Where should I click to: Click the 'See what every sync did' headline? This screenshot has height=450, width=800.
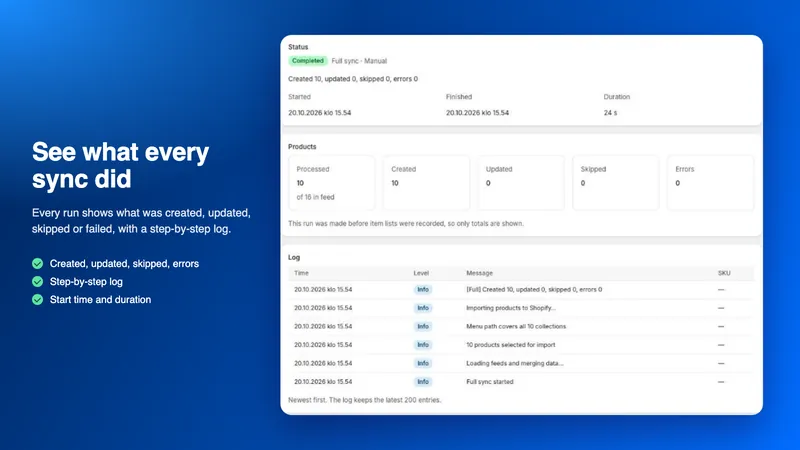point(120,165)
